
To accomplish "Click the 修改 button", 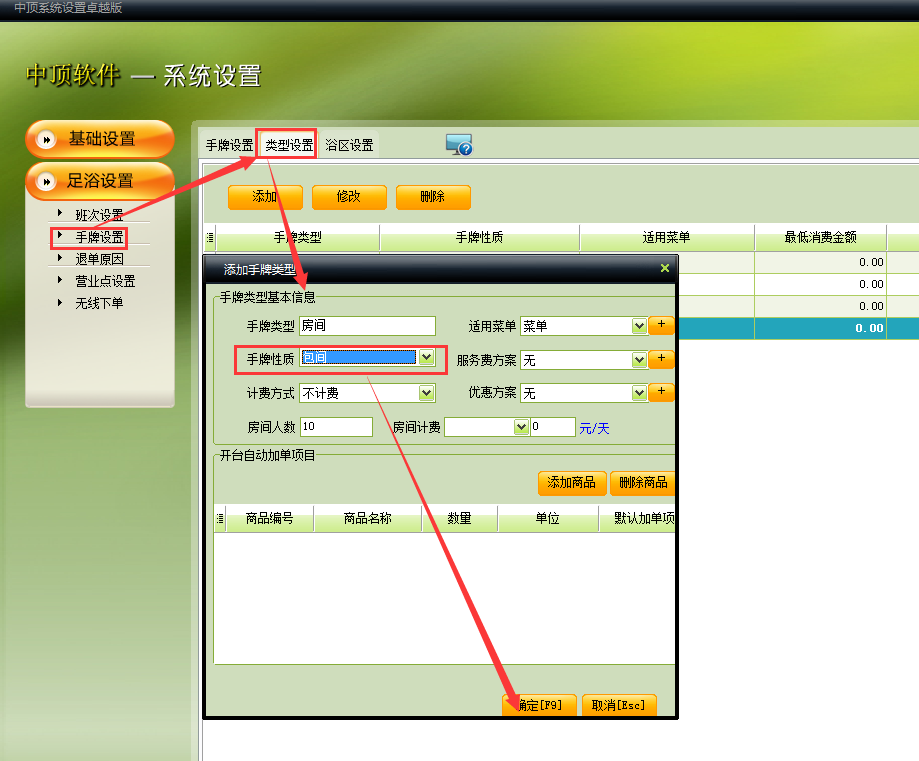I will click(x=349, y=197).
